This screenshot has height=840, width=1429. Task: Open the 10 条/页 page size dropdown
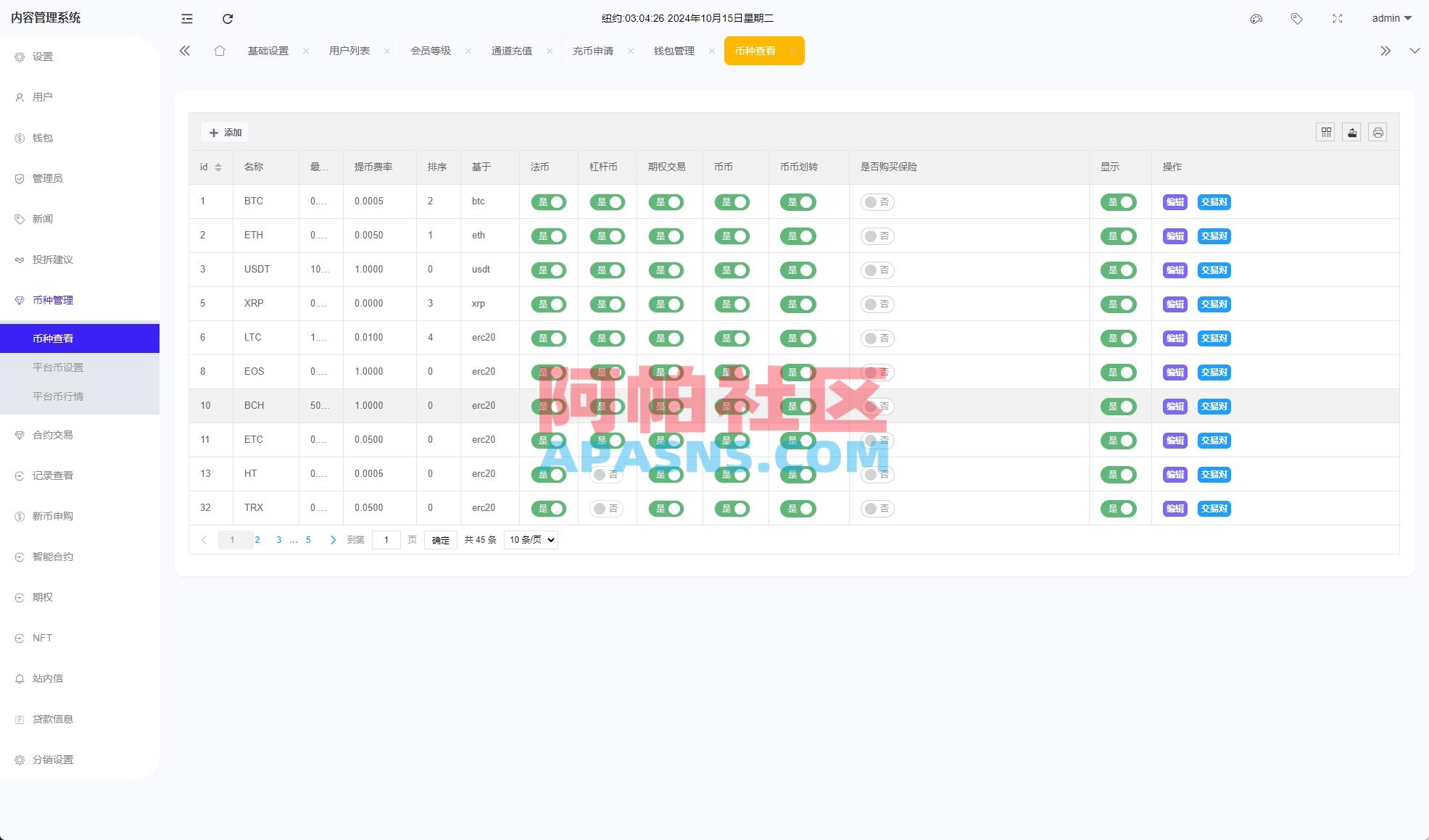[x=531, y=540]
